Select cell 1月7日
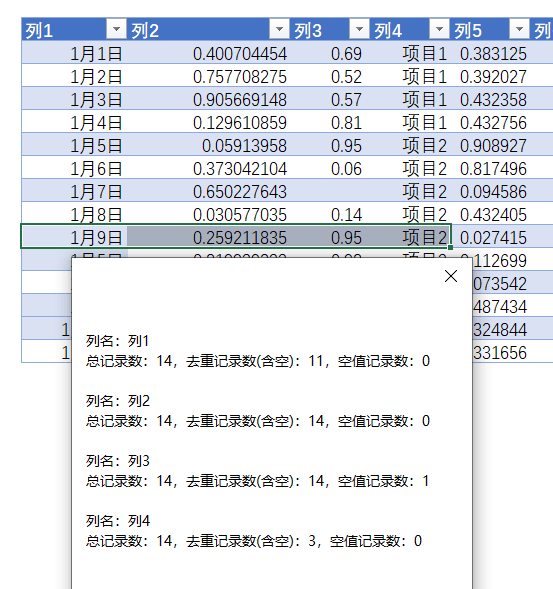 [x=74, y=190]
